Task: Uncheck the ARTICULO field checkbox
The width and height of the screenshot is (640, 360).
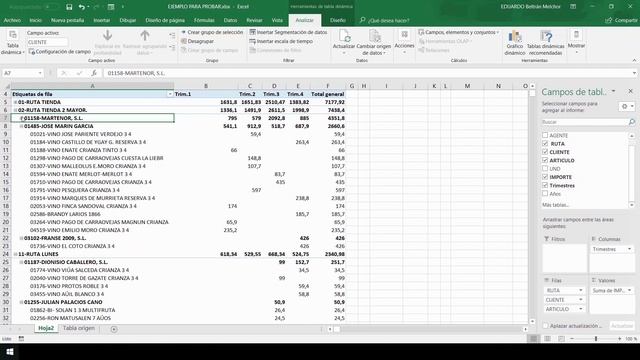Action: click(545, 160)
